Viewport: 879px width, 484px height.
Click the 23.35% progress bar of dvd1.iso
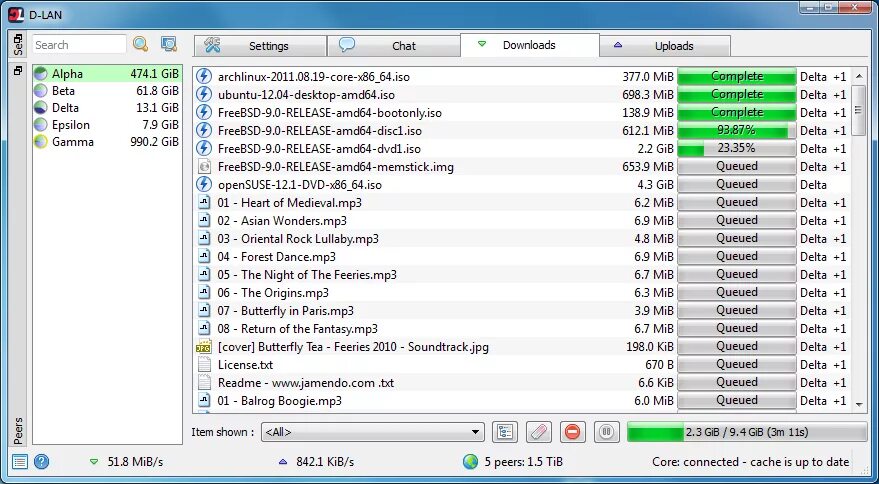(737, 149)
